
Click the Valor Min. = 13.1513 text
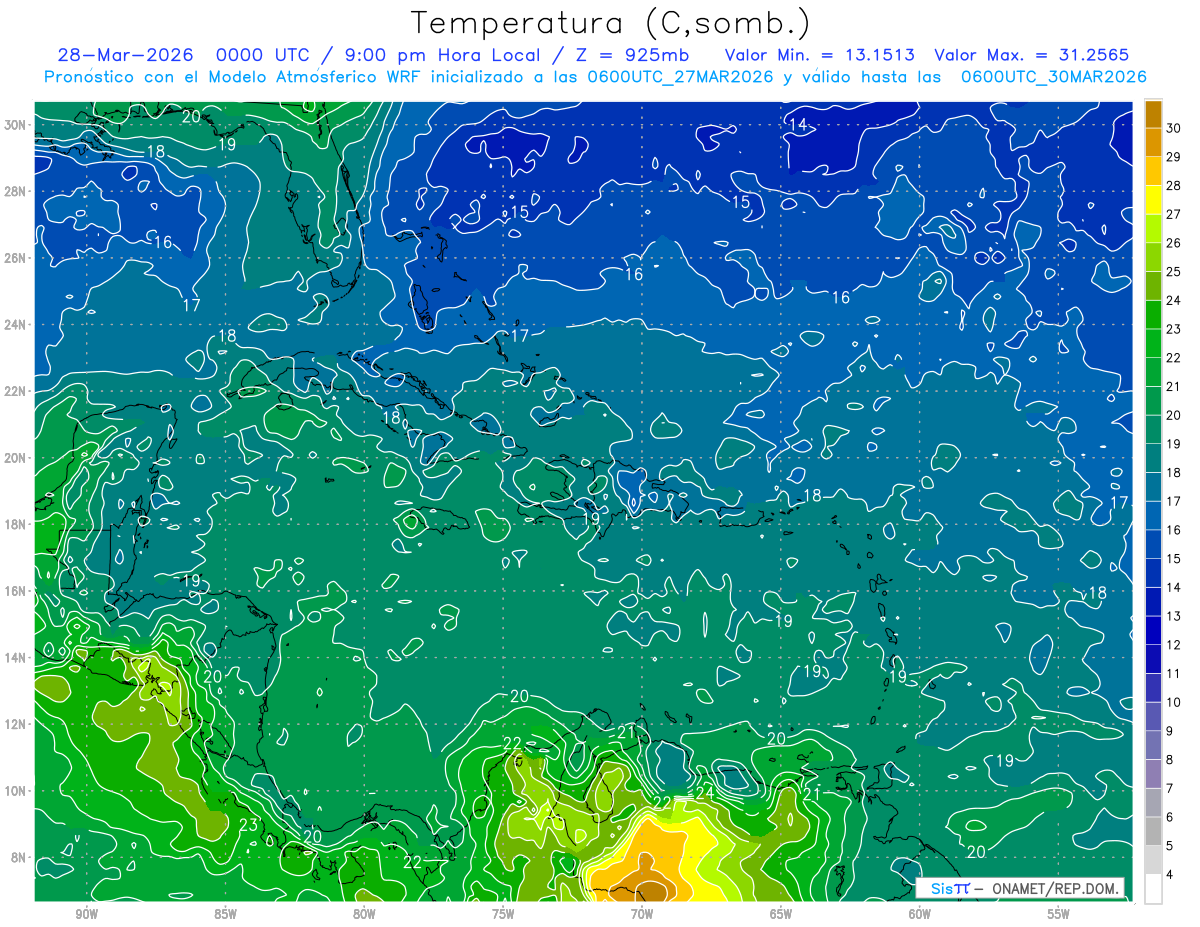(821, 55)
